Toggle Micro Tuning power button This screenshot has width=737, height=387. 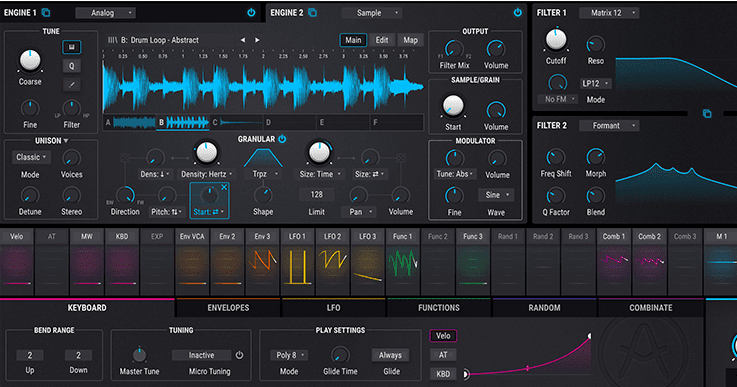[239, 355]
